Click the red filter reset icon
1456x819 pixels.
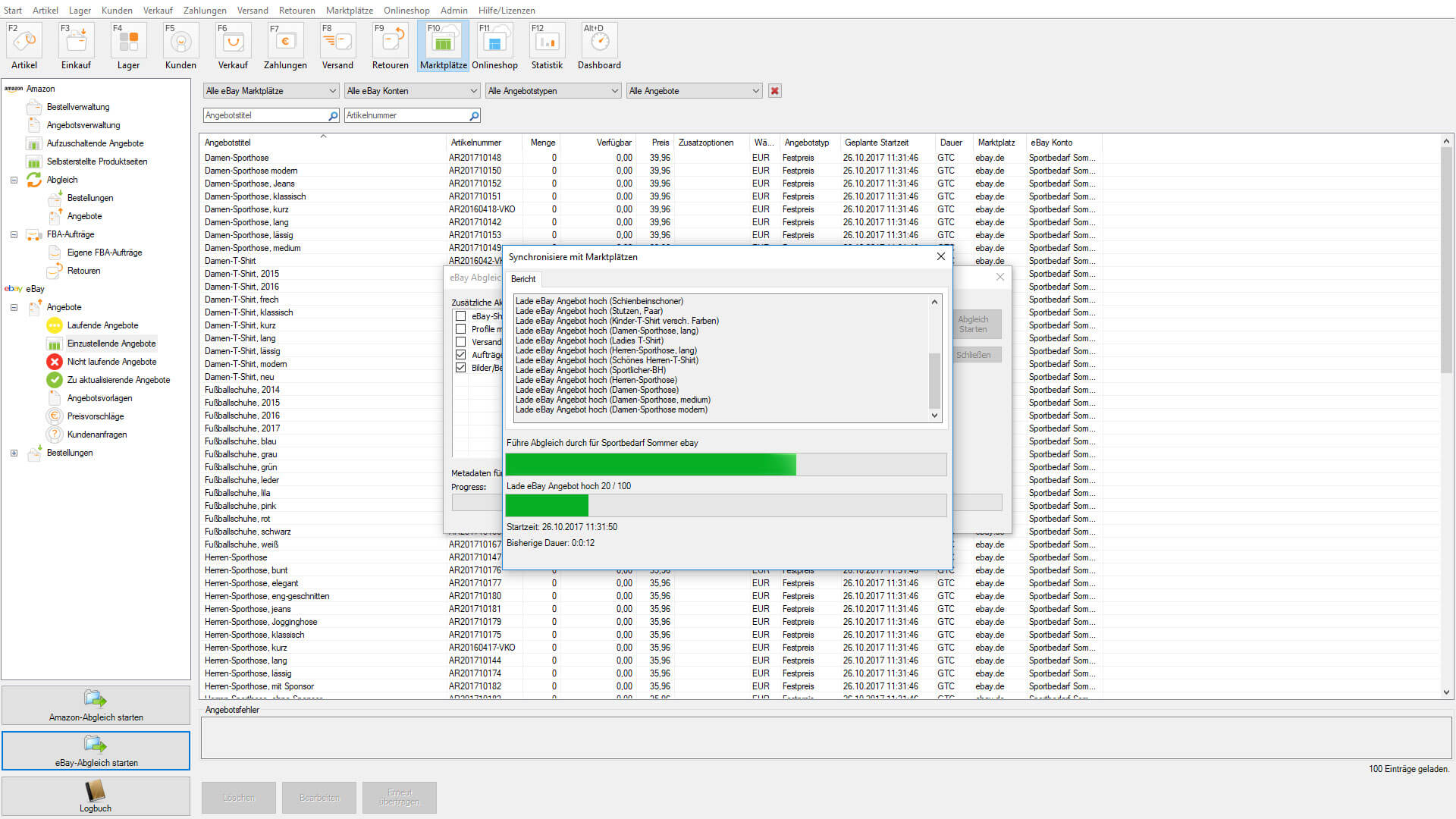tap(774, 91)
